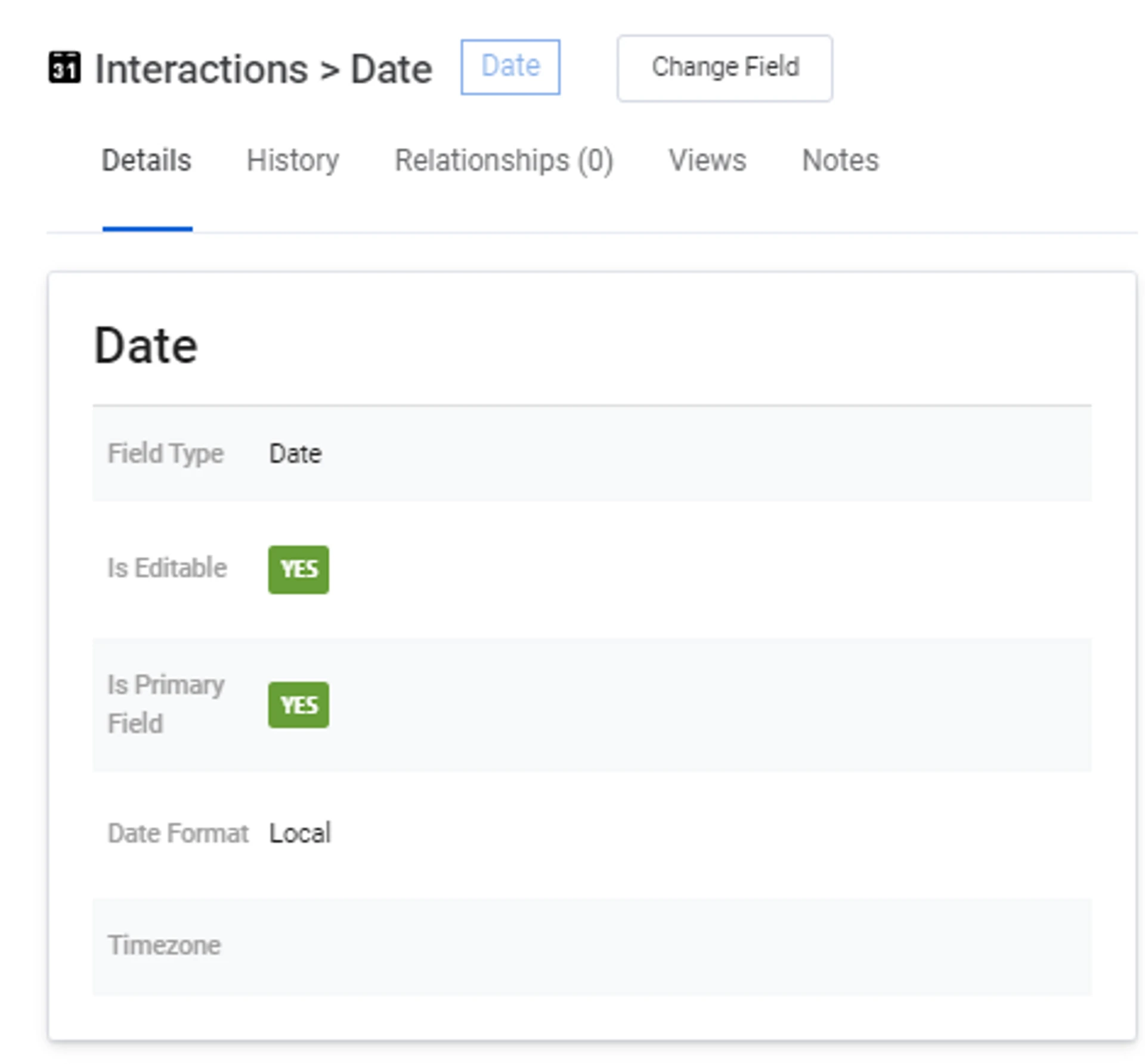Switch to the History tab
1145x1064 pixels.
(x=293, y=160)
